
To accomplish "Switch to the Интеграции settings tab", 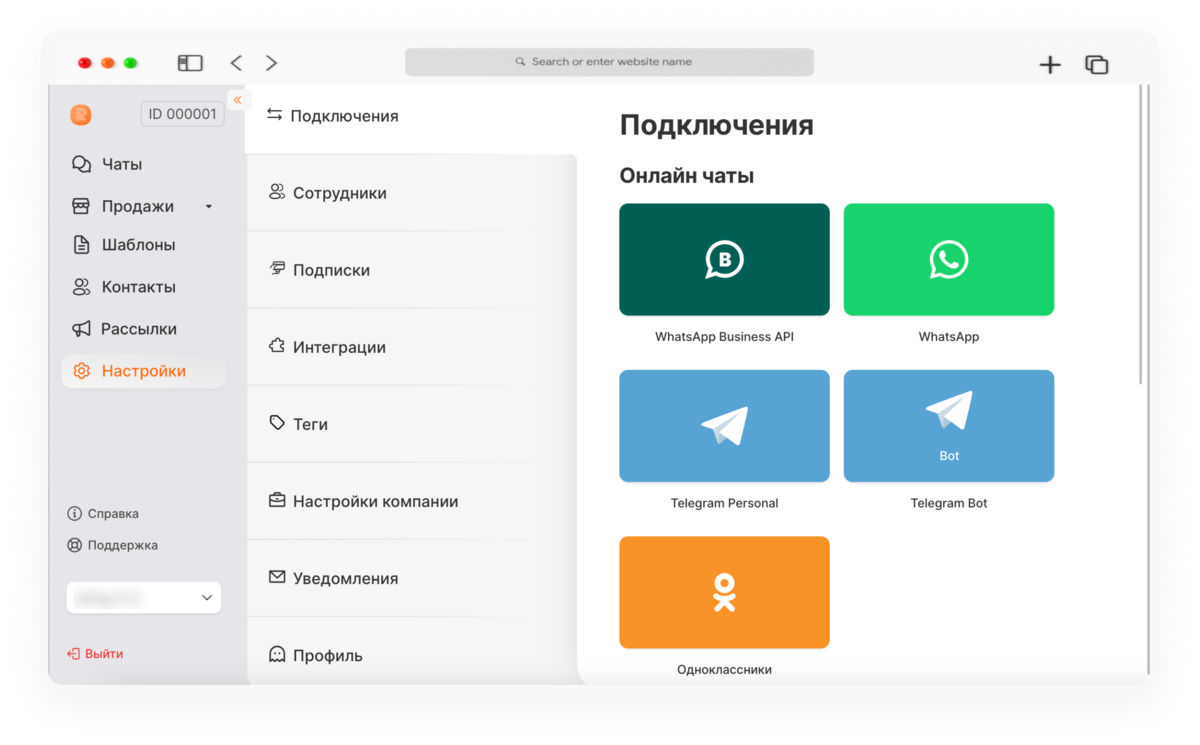I will click(412, 347).
